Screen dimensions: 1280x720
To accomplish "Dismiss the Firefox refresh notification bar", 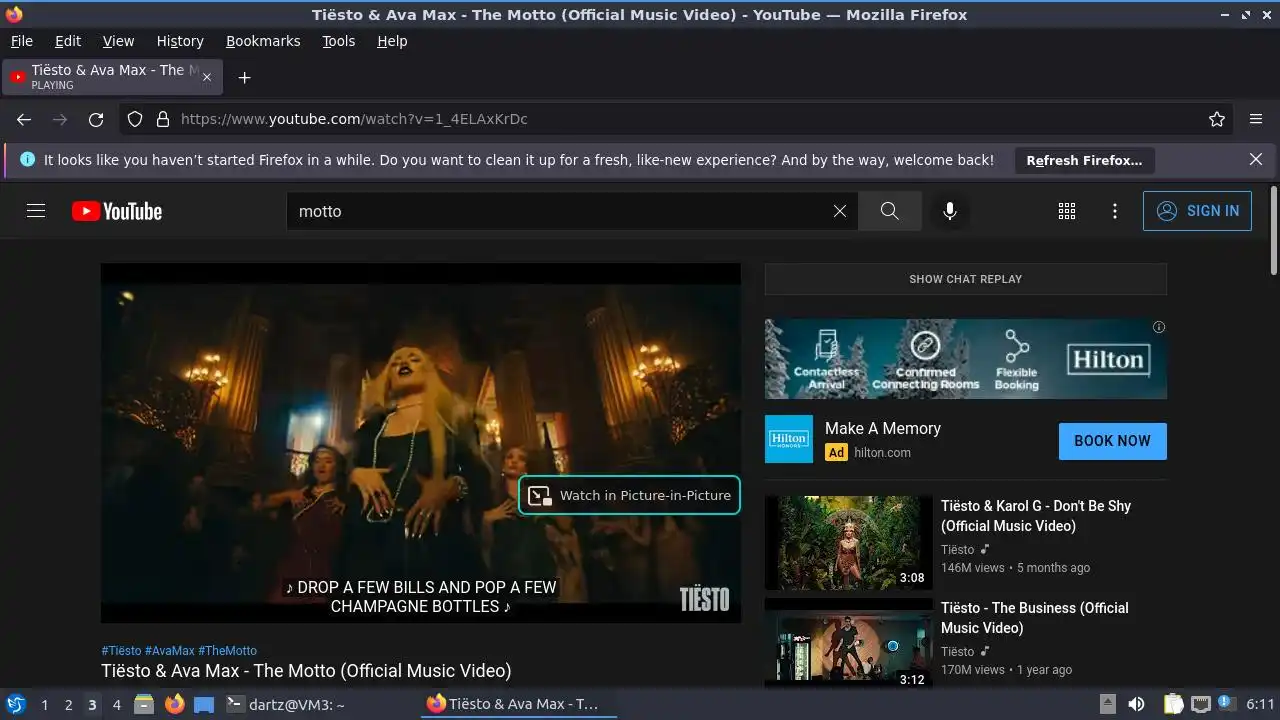I will 1256,160.
